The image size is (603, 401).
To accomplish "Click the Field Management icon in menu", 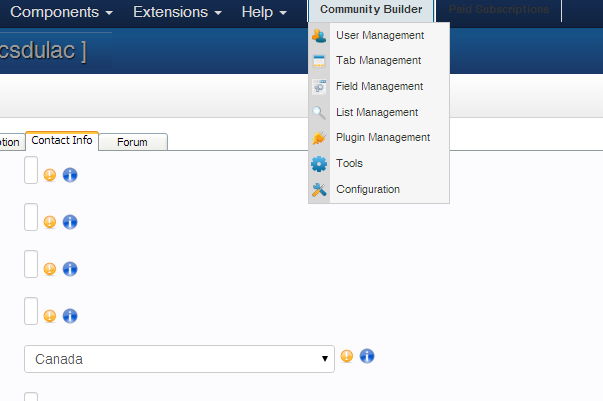I will (319, 87).
